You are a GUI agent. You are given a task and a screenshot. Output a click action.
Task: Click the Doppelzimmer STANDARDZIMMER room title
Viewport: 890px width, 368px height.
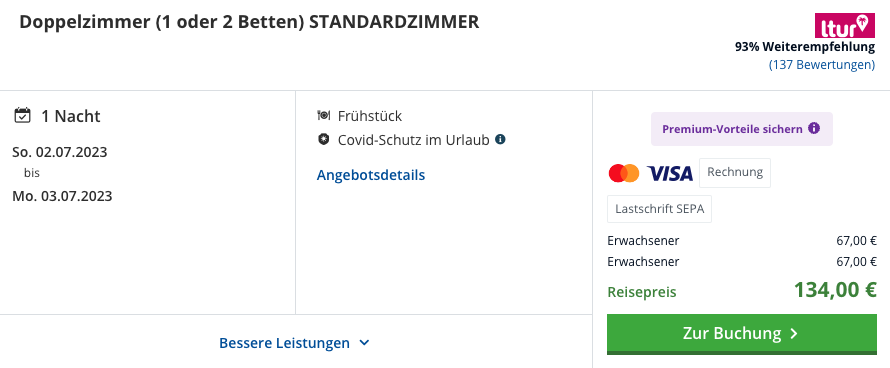pyautogui.click(x=249, y=22)
